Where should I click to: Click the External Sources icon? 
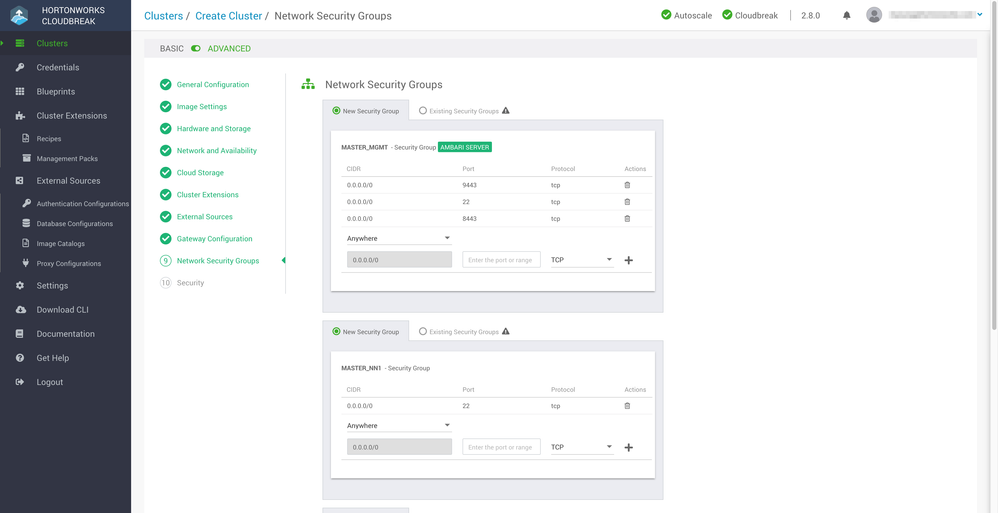click(x=20, y=181)
